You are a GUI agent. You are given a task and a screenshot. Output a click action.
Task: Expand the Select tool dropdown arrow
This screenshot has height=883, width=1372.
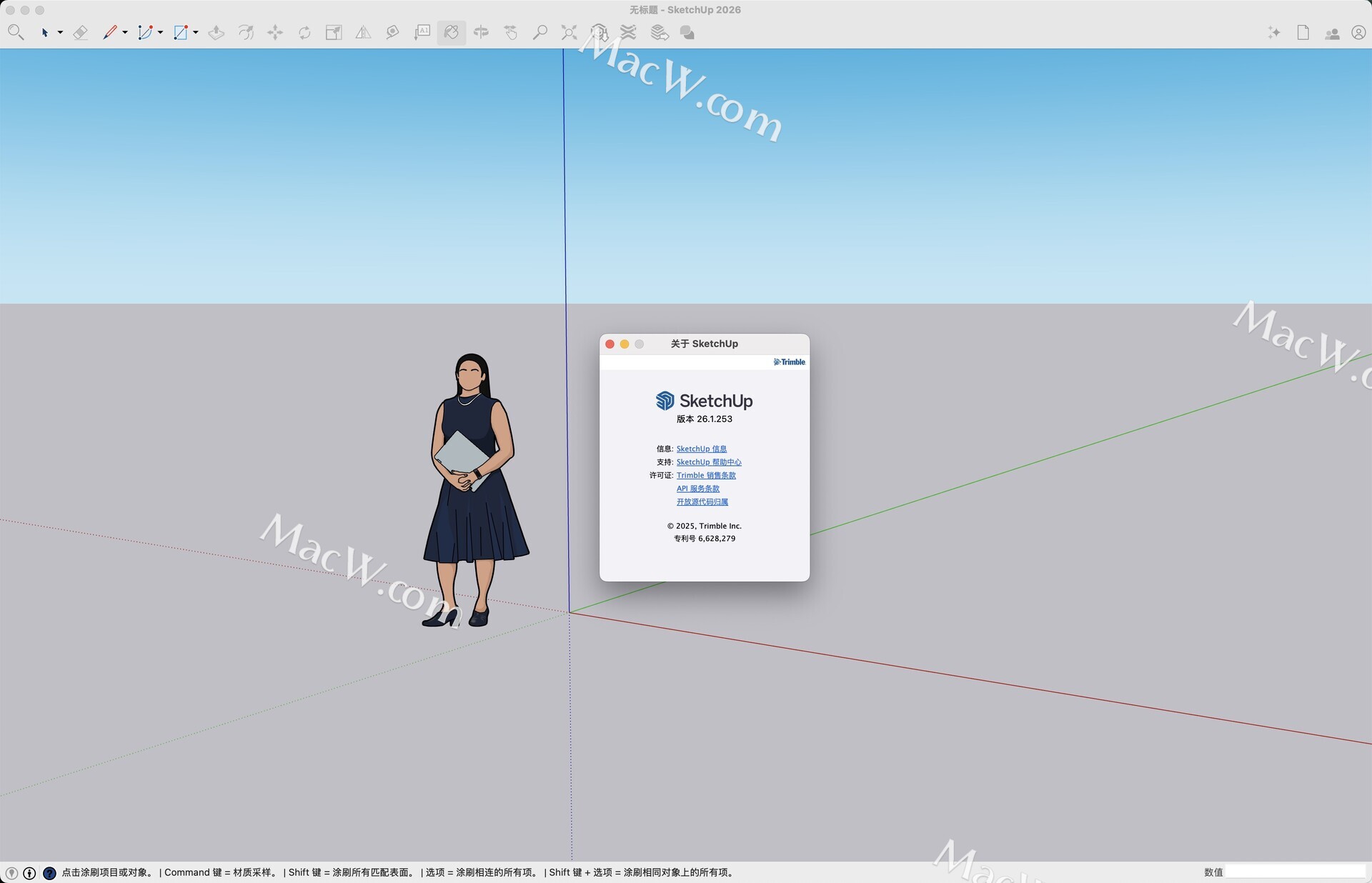coord(60,33)
